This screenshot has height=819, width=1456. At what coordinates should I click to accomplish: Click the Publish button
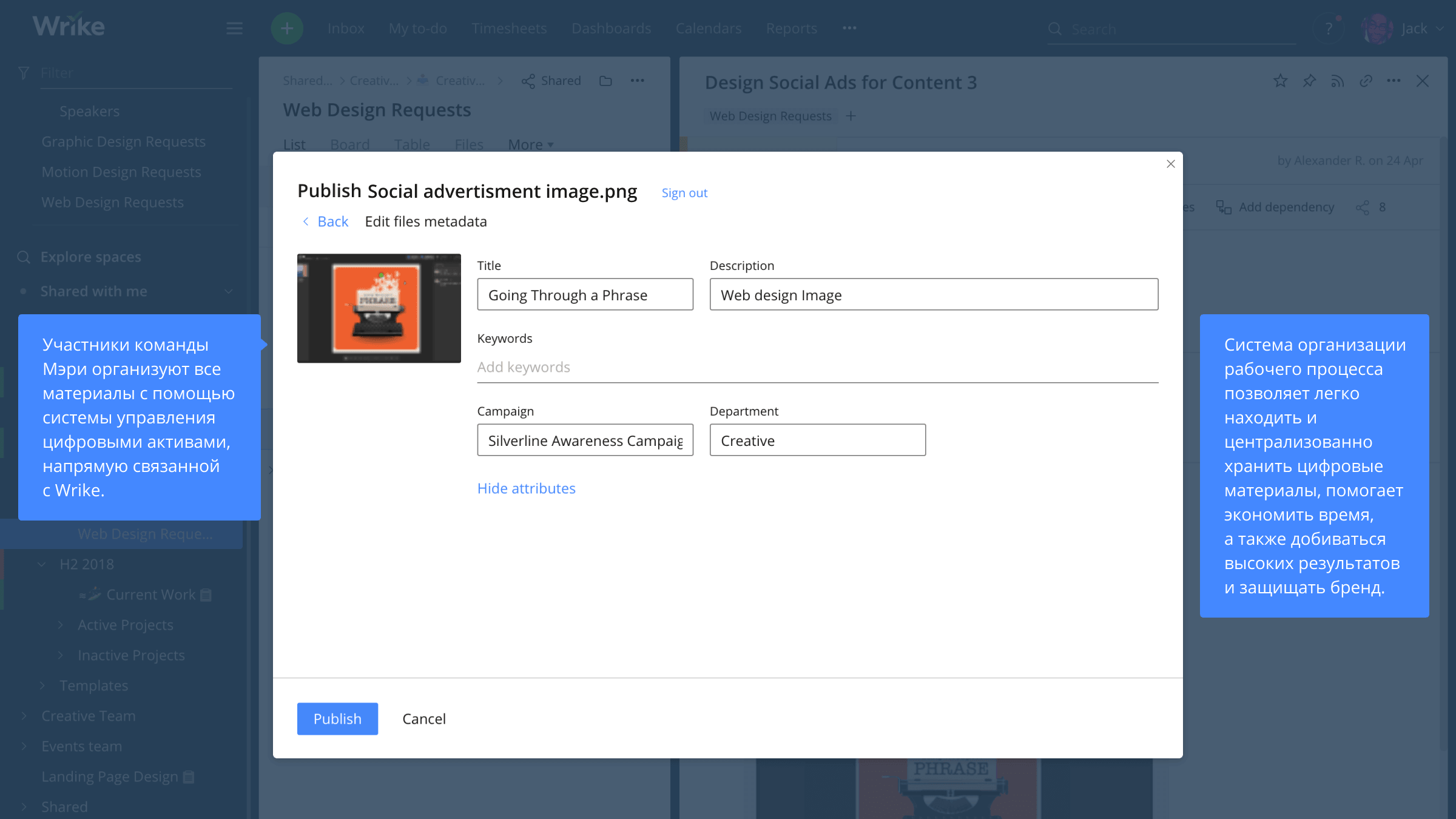[337, 719]
